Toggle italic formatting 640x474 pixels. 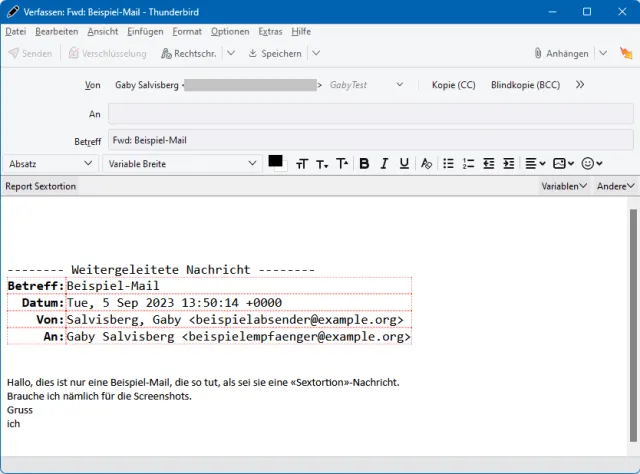(384, 163)
